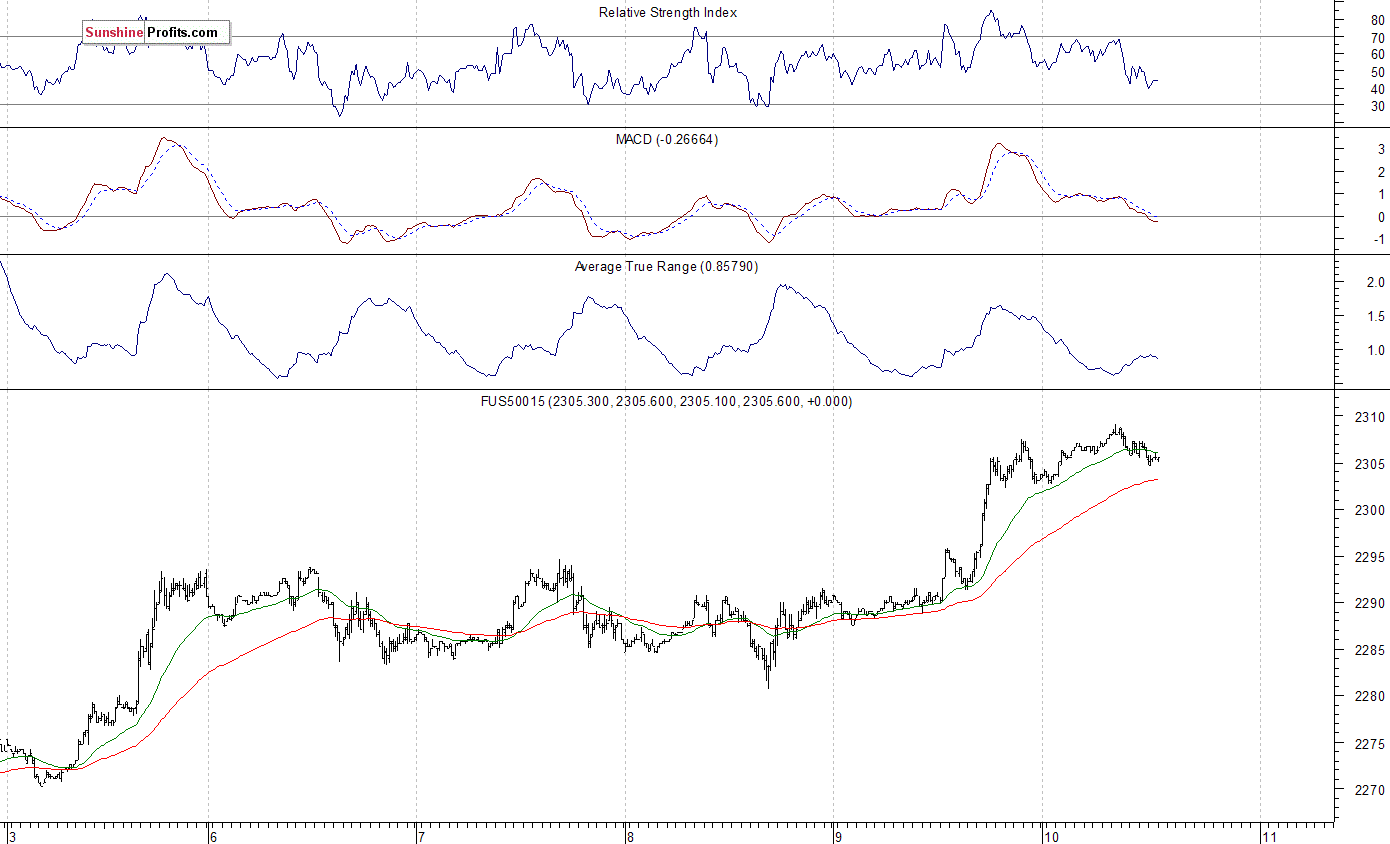
Task: Click date label 3 on time axis
Action: 12,836
